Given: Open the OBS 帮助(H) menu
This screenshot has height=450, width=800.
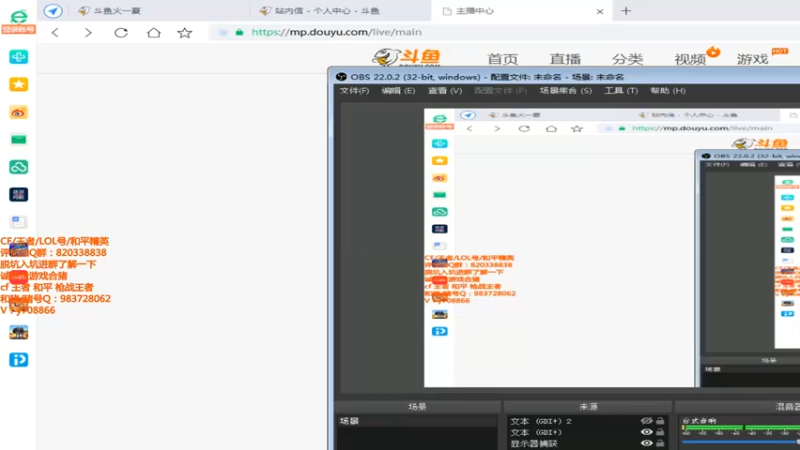Looking at the screenshot, I should (x=668, y=91).
